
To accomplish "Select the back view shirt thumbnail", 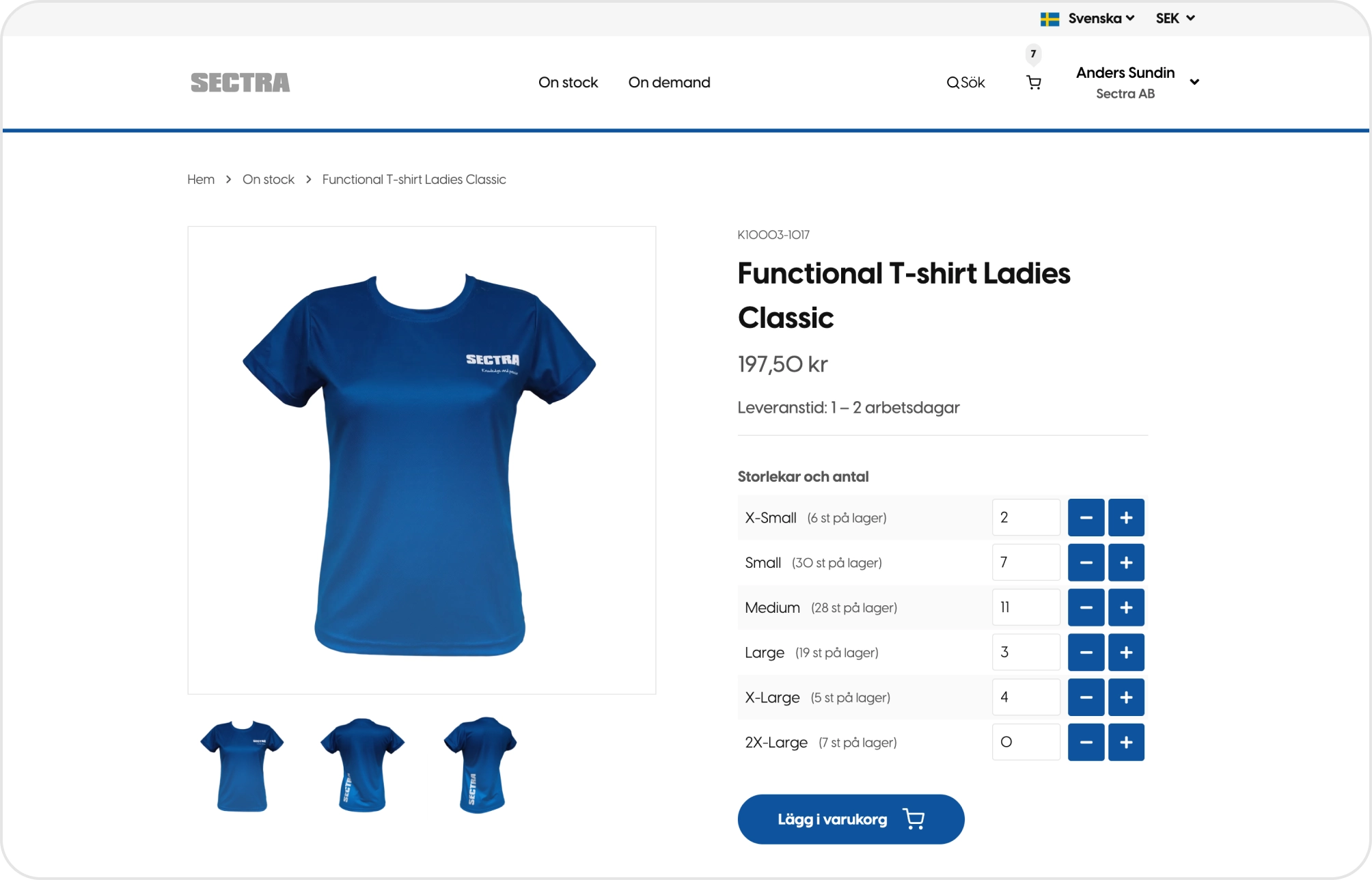I will pos(363,764).
